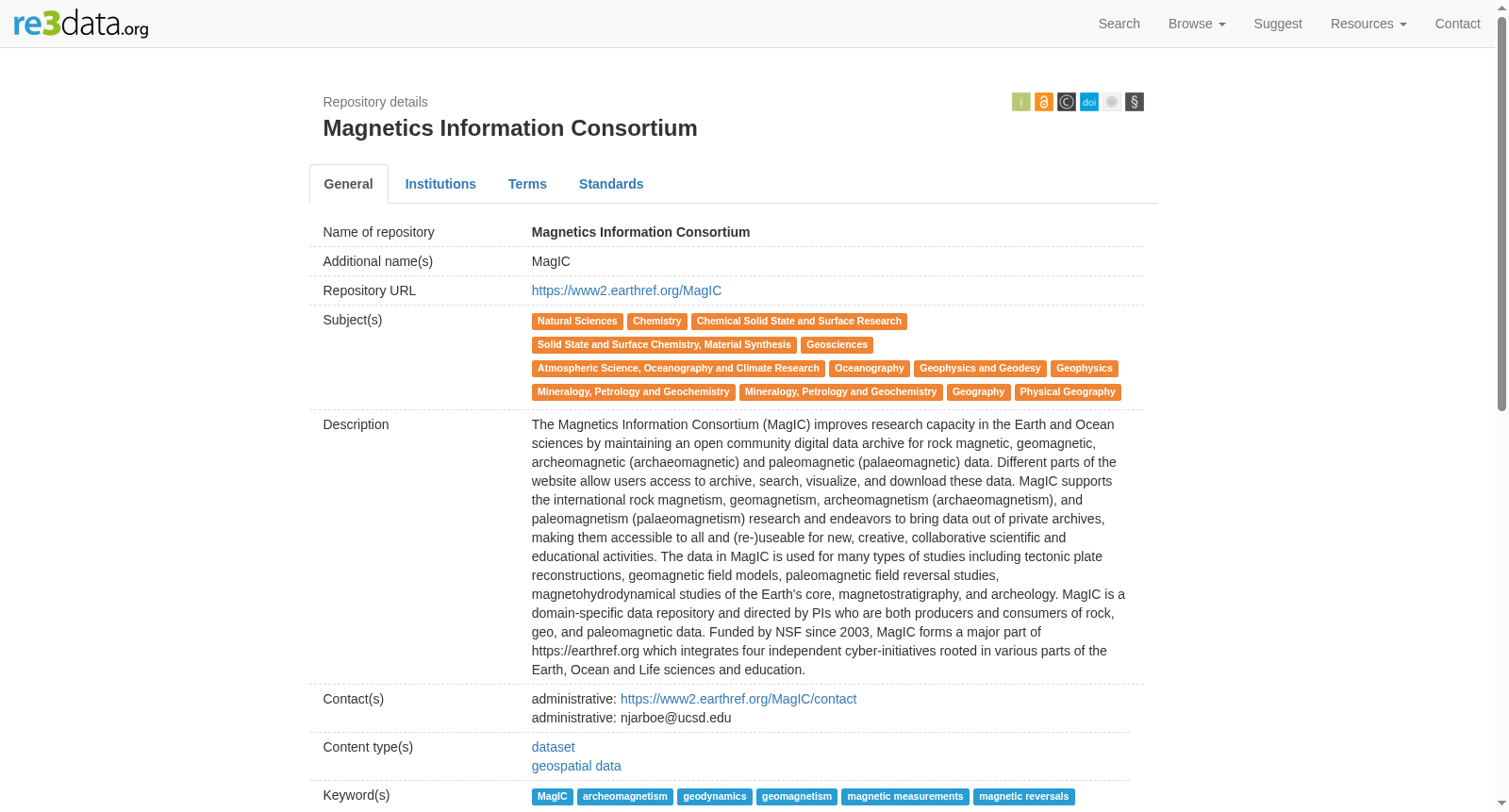Viewport: 1509px width, 812px height.
Task: Click the scrollbar up arrow
Action: click(x=1501, y=7)
